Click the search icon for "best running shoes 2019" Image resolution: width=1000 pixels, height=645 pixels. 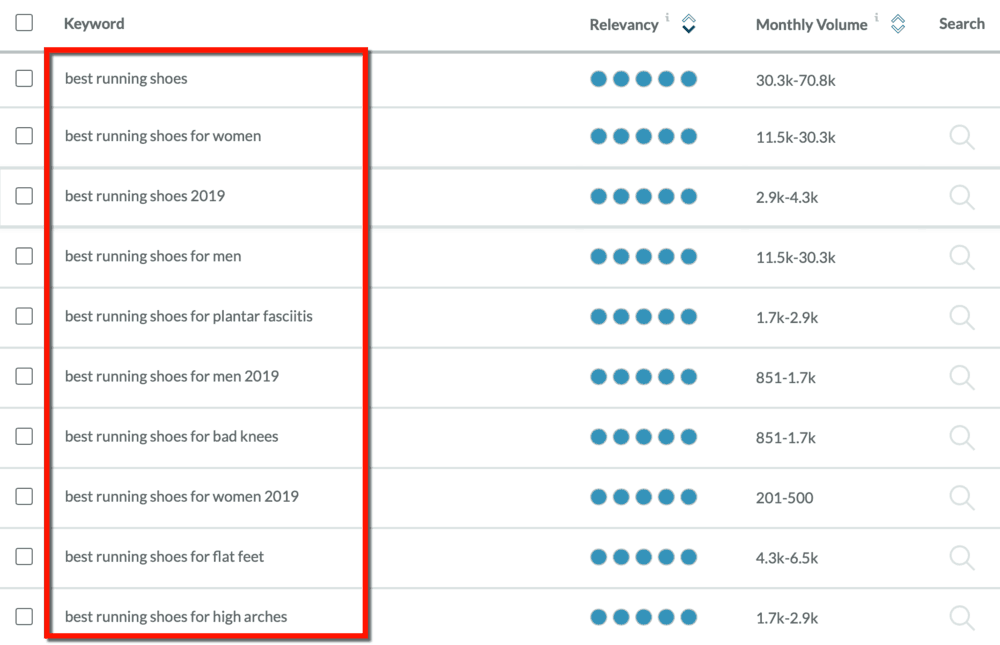(962, 197)
